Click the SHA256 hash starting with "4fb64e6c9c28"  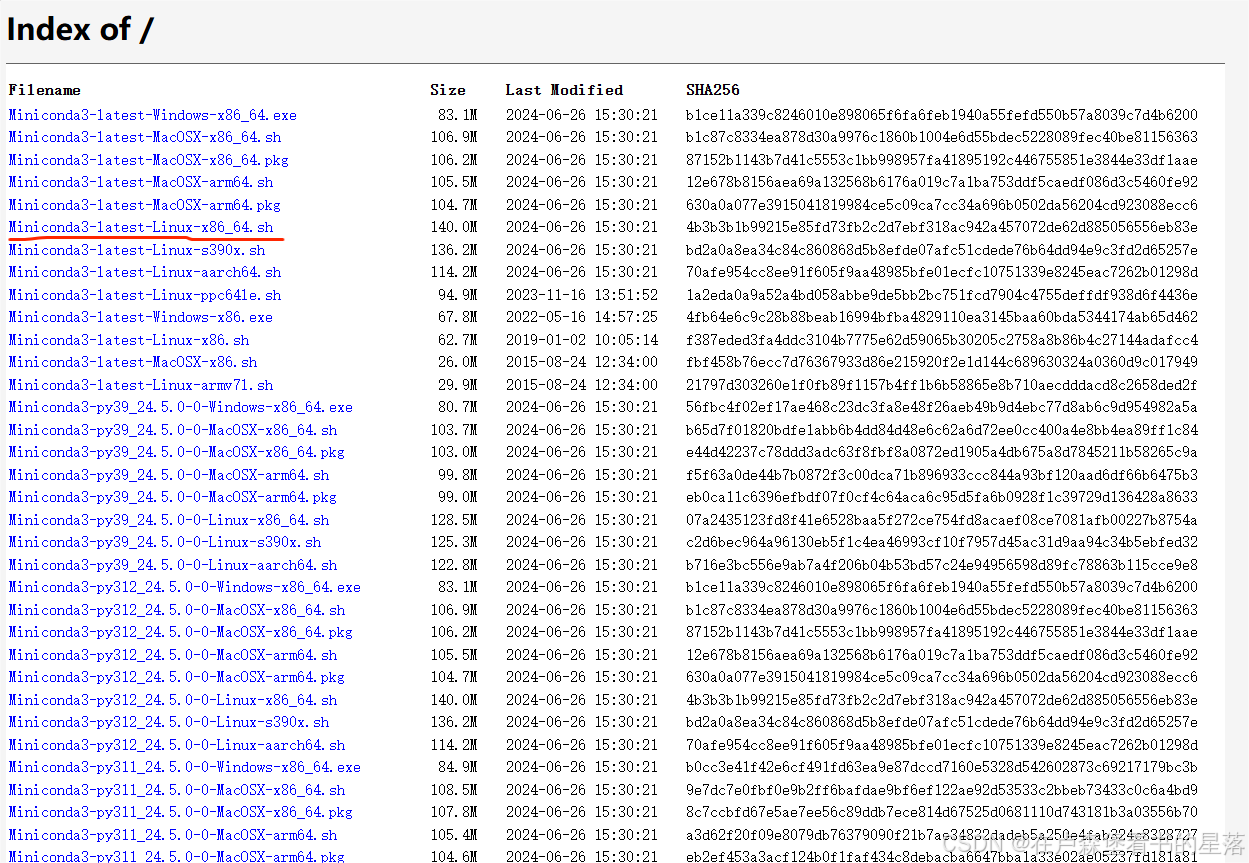(942, 317)
